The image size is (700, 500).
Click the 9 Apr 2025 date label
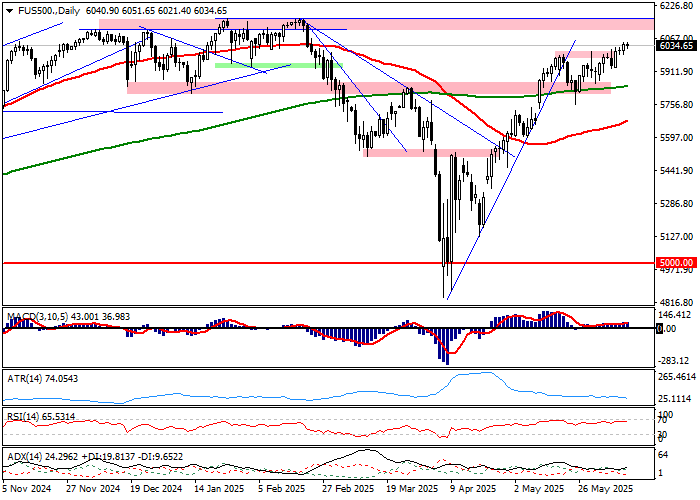click(x=473, y=489)
